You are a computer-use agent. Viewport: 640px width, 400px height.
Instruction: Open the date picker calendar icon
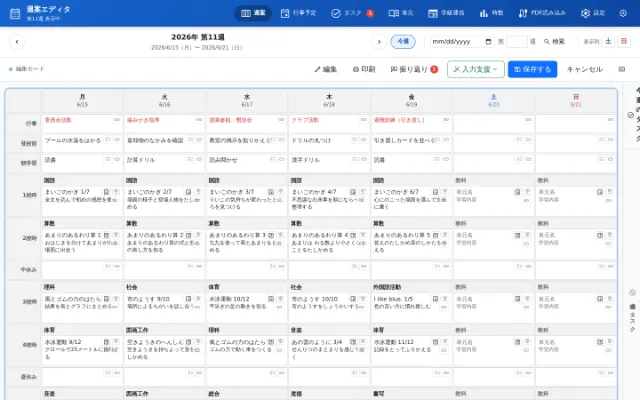click(x=488, y=42)
